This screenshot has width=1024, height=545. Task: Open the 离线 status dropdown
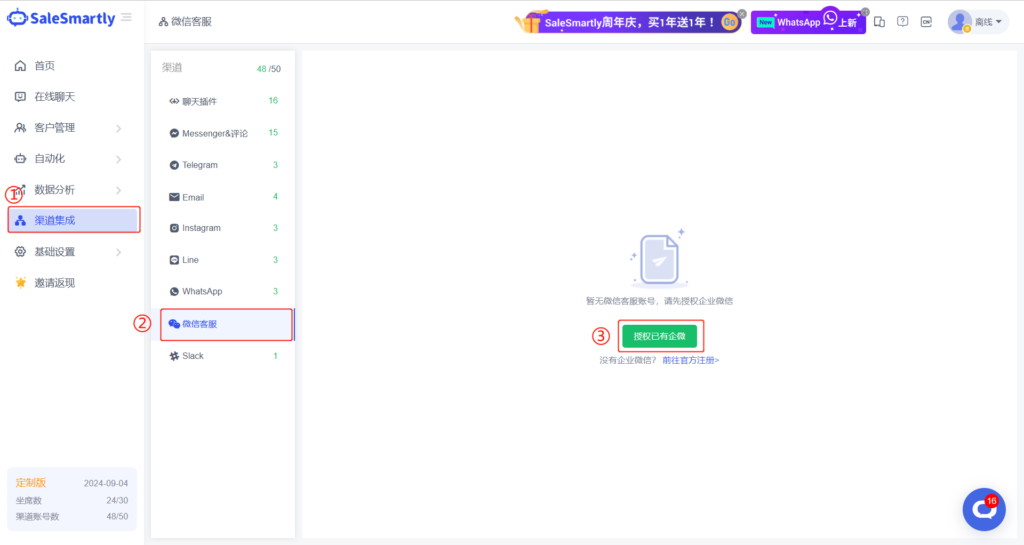point(988,22)
